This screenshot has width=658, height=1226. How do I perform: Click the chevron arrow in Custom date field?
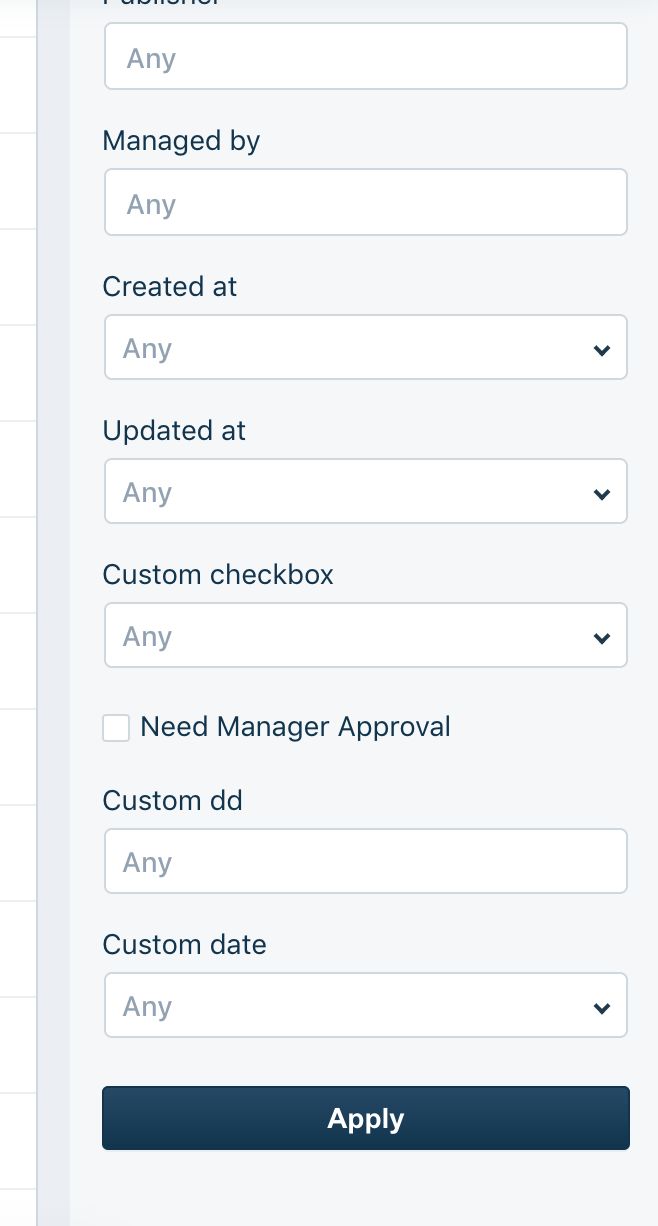tap(601, 1007)
